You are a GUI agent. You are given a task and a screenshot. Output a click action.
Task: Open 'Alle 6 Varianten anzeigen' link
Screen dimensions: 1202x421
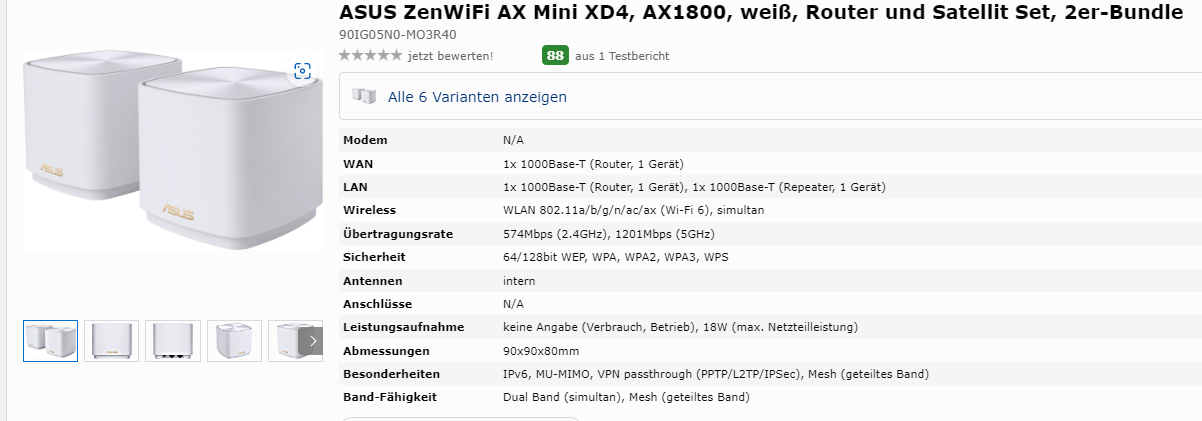pos(477,97)
